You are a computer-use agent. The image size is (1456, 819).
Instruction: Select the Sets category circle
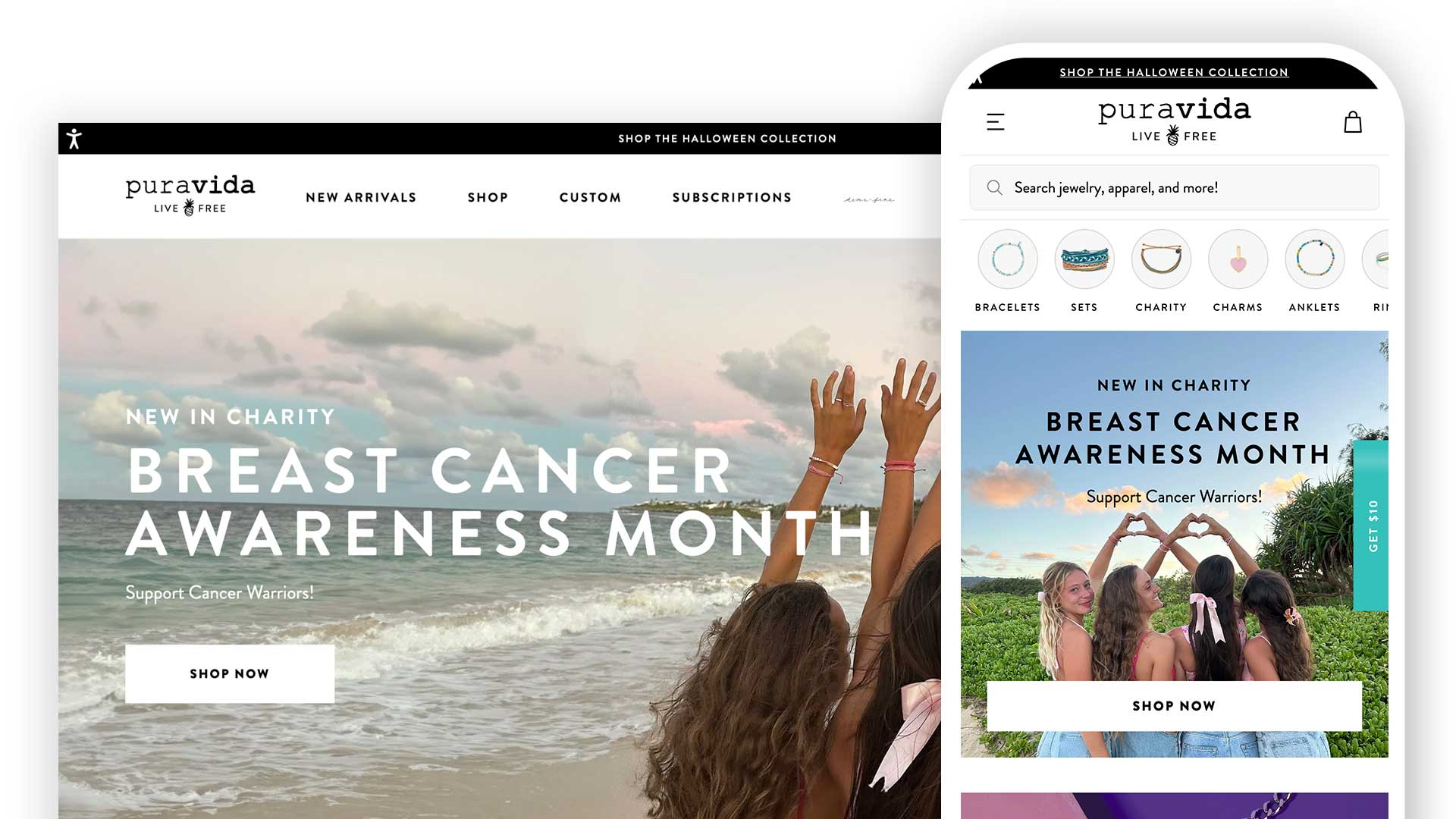[x=1084, y=259]
